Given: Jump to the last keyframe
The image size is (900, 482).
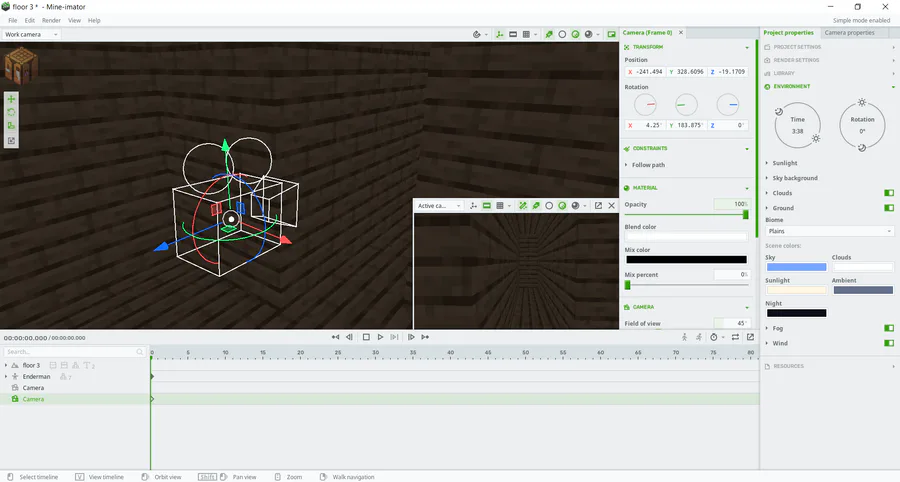Looking at the screenshot, I should click(425, 337).
